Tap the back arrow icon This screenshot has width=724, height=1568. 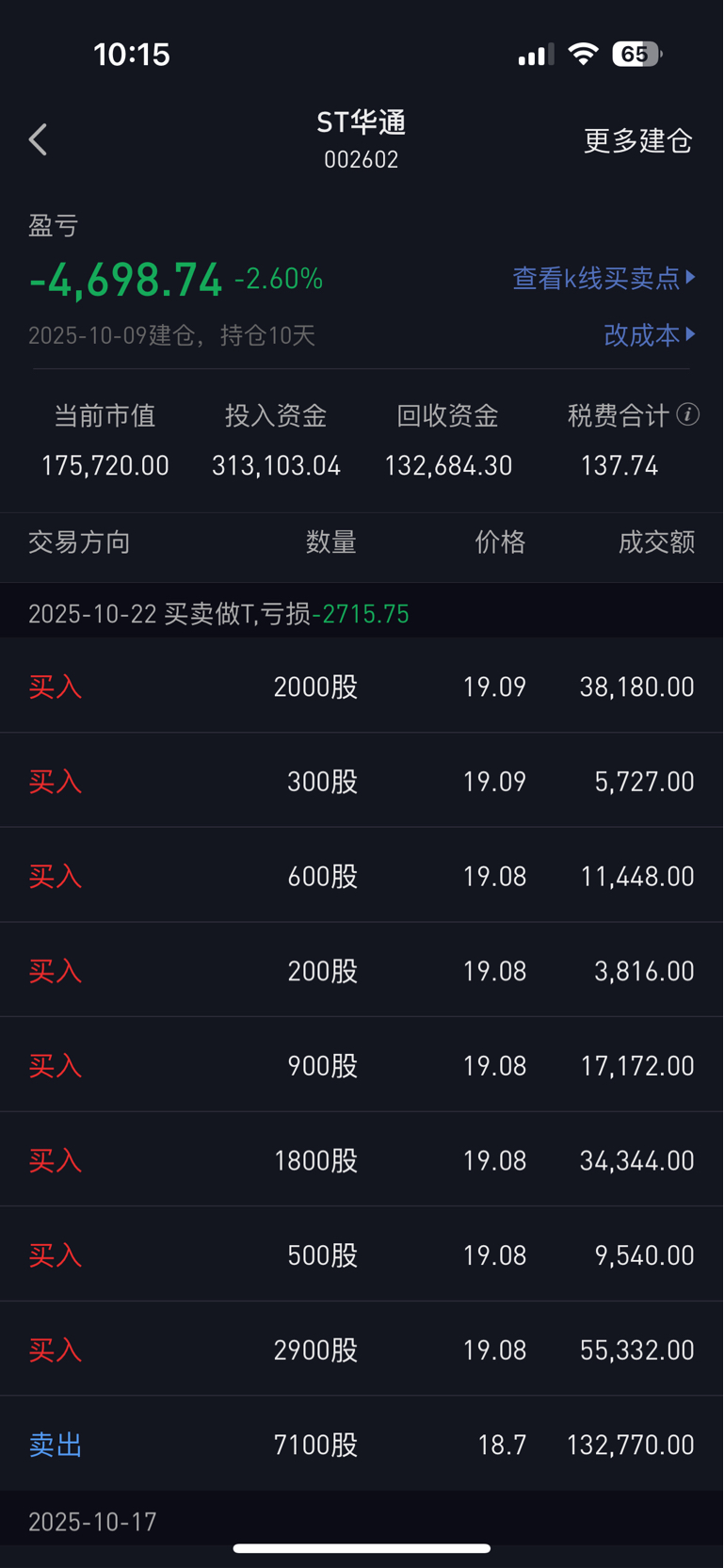click(x=39, y=140)
